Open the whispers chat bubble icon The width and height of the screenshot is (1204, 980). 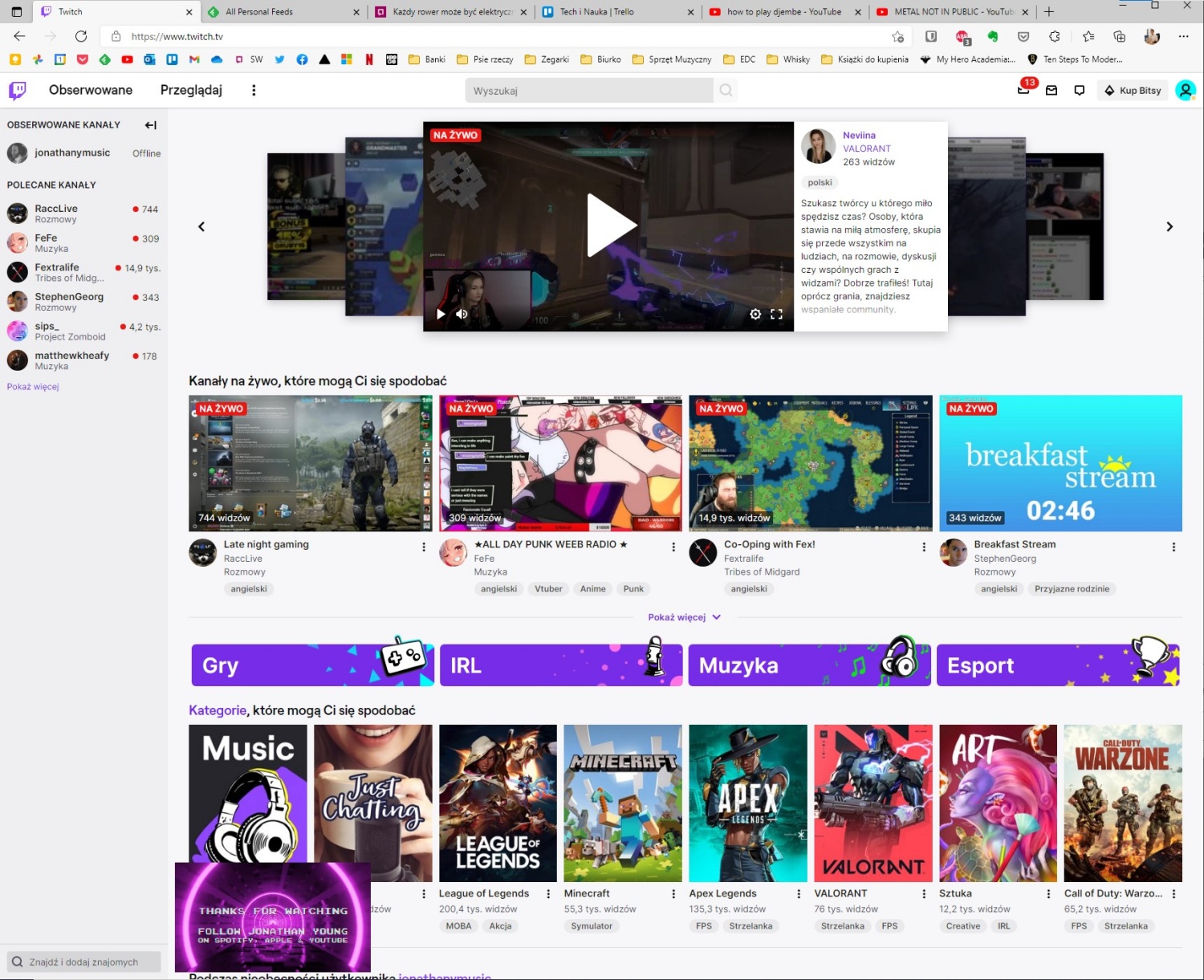(x=1080, y=91)
